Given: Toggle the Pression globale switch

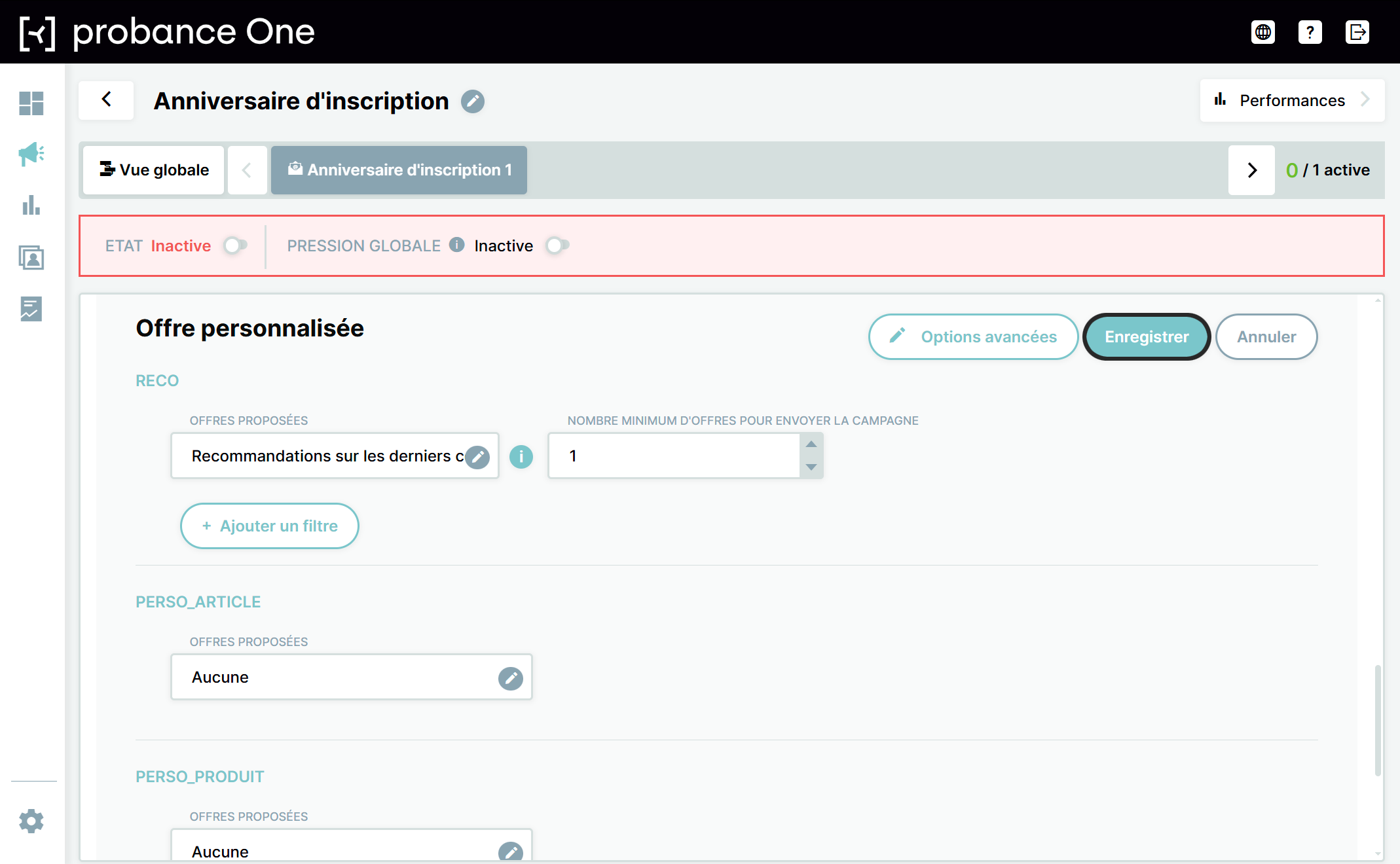Looking at the screenshot, I should pos(557,245).
